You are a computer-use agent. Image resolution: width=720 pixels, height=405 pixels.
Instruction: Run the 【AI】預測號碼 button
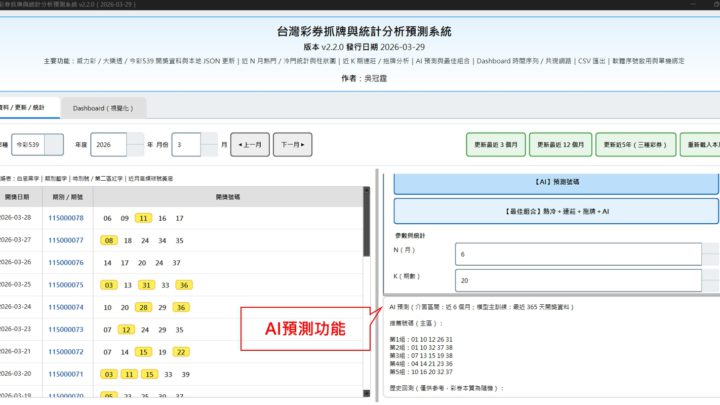[x=554, y=183]
